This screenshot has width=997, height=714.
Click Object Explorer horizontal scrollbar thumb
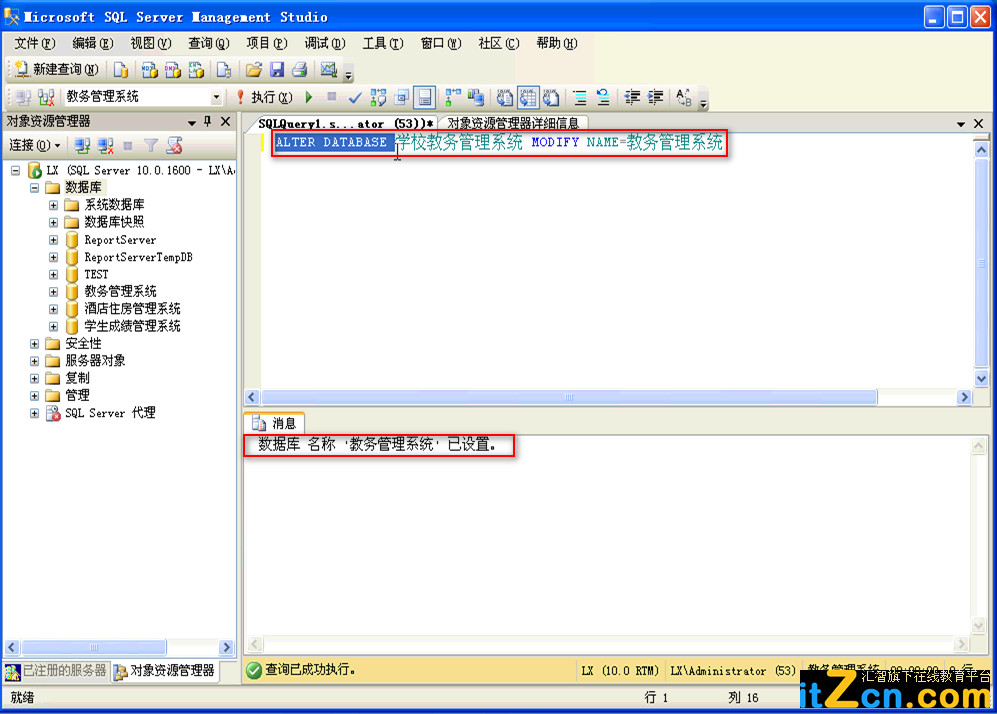pos(94,647)
